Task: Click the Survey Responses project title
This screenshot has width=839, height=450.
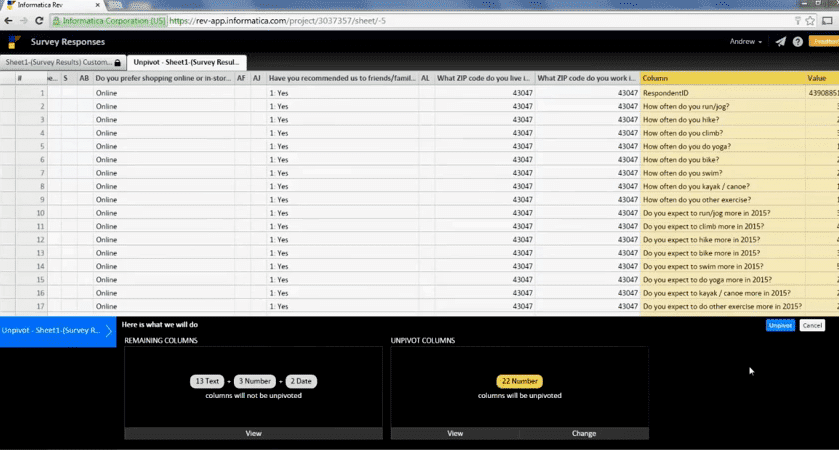Action: pos(68,42)
